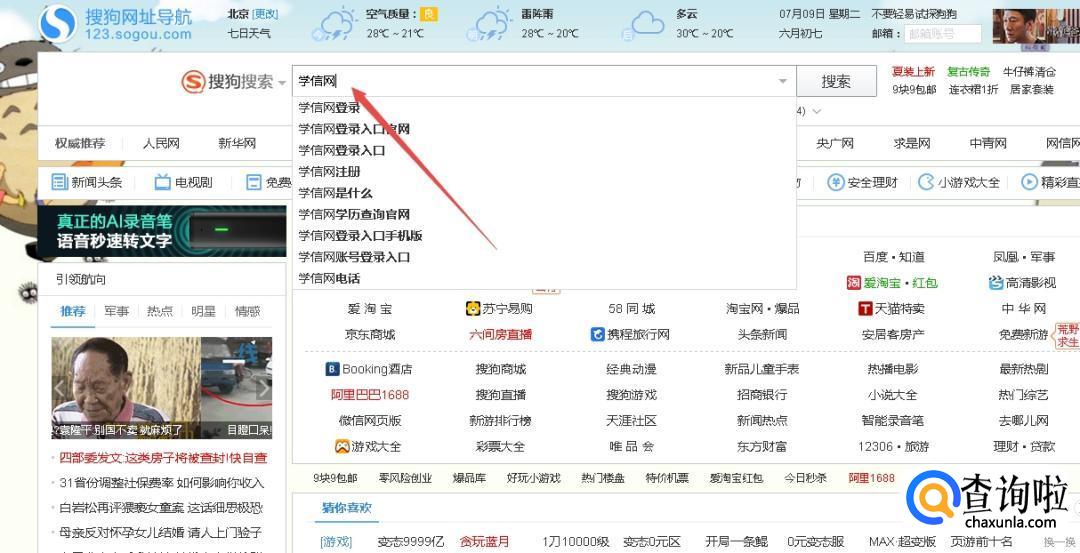Click the 复古传奇 promo link
Screen dimensions: 1080x553
[969, 72]
